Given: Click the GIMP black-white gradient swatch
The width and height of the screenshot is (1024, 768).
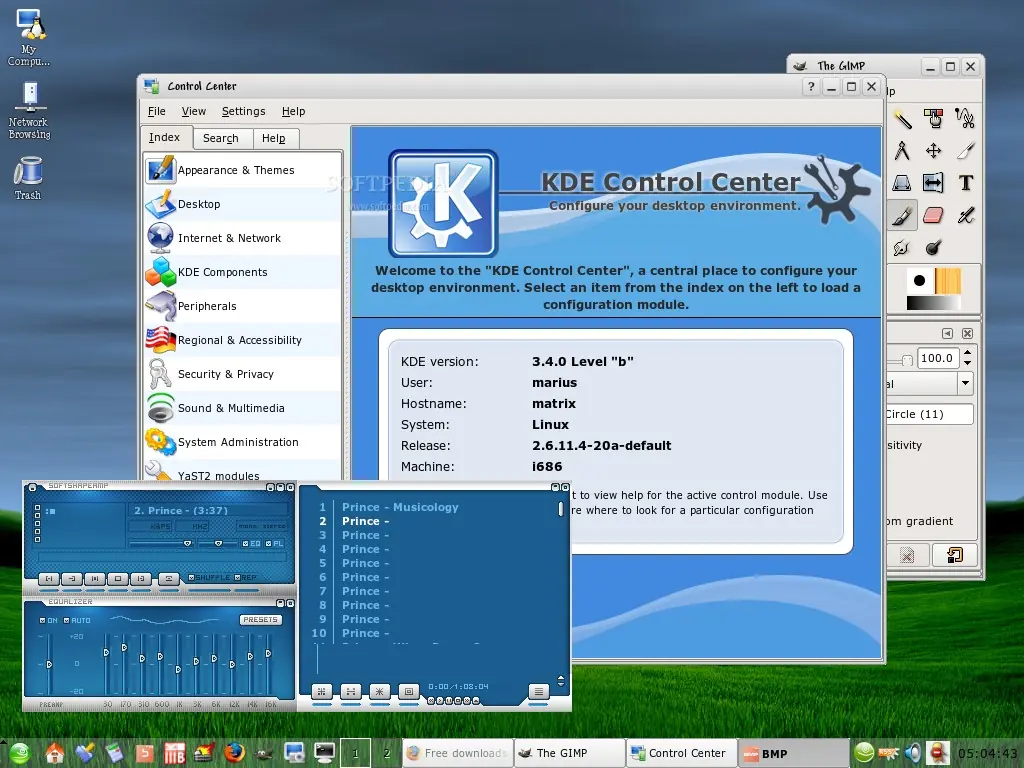Looking at the screenshot, I should (x=933, y=303).
